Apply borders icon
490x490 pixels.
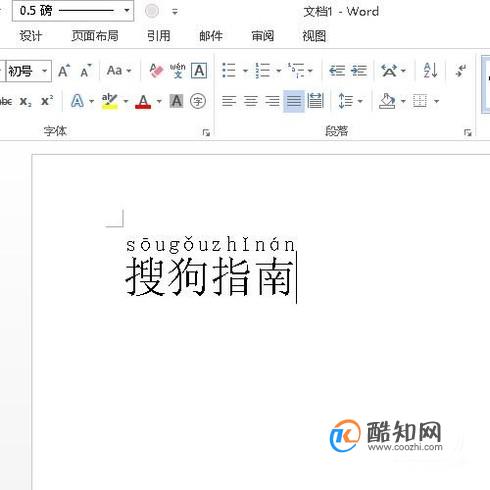(x=420, y=101)
